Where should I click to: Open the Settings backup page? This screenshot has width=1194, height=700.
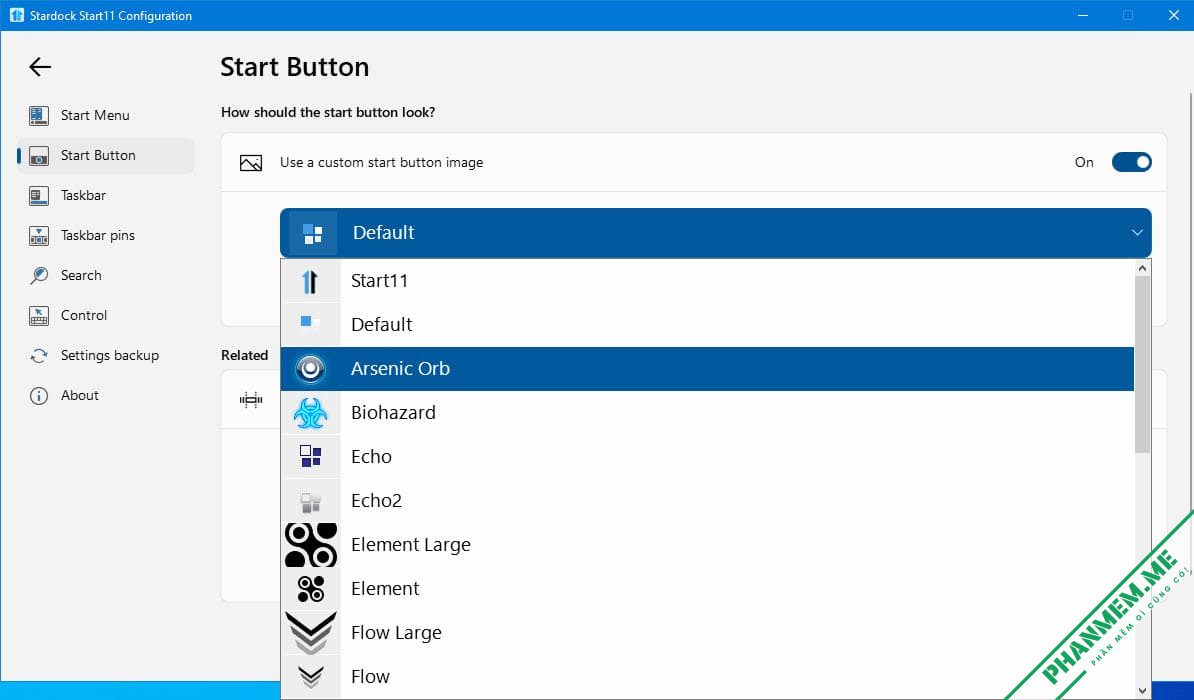[x=105, y=356]
